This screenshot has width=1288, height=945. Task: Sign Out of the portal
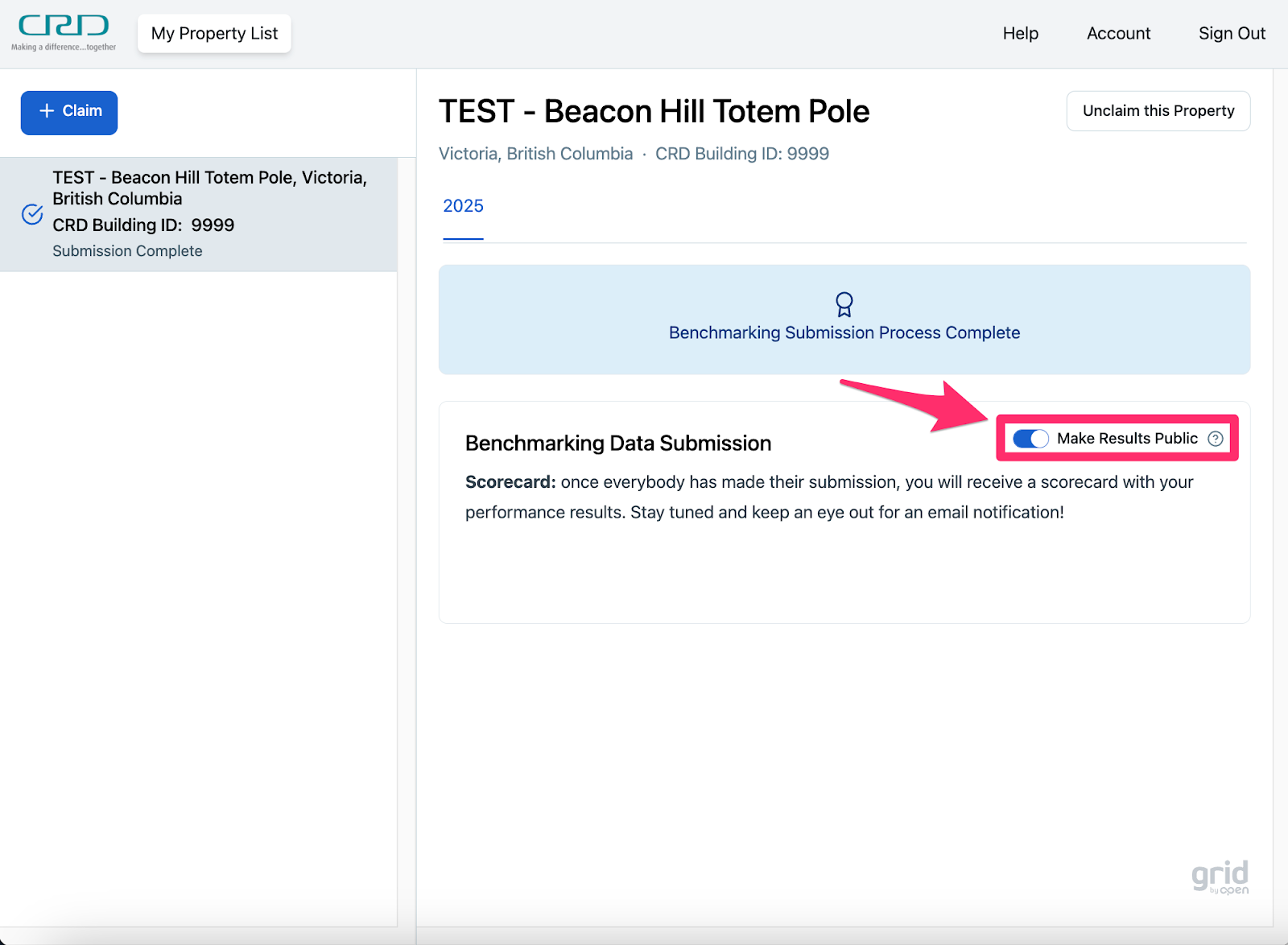coord(1232,34)
